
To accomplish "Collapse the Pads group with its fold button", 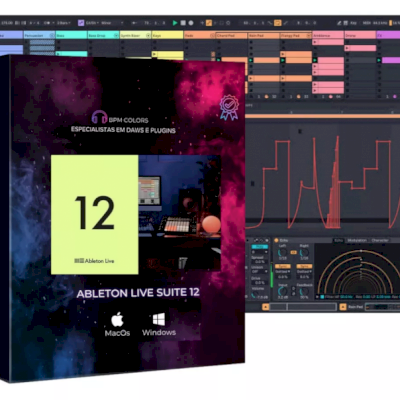I will 212,35.
